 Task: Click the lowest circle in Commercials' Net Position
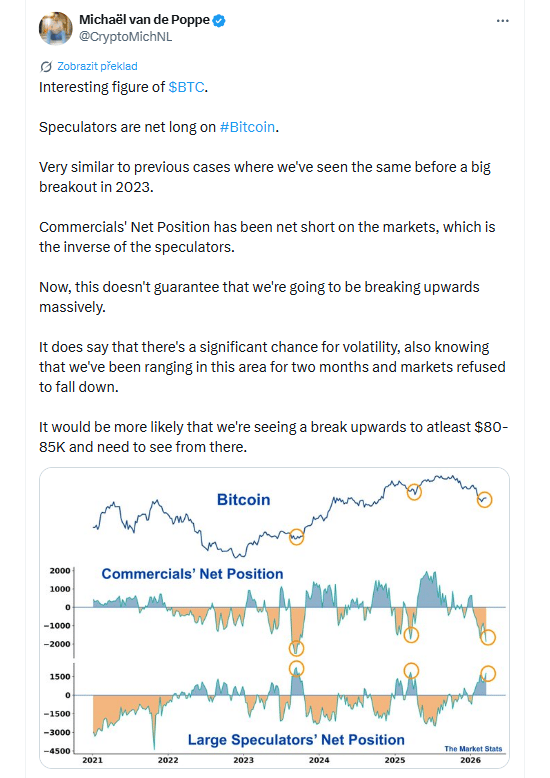tap(296, 648)
